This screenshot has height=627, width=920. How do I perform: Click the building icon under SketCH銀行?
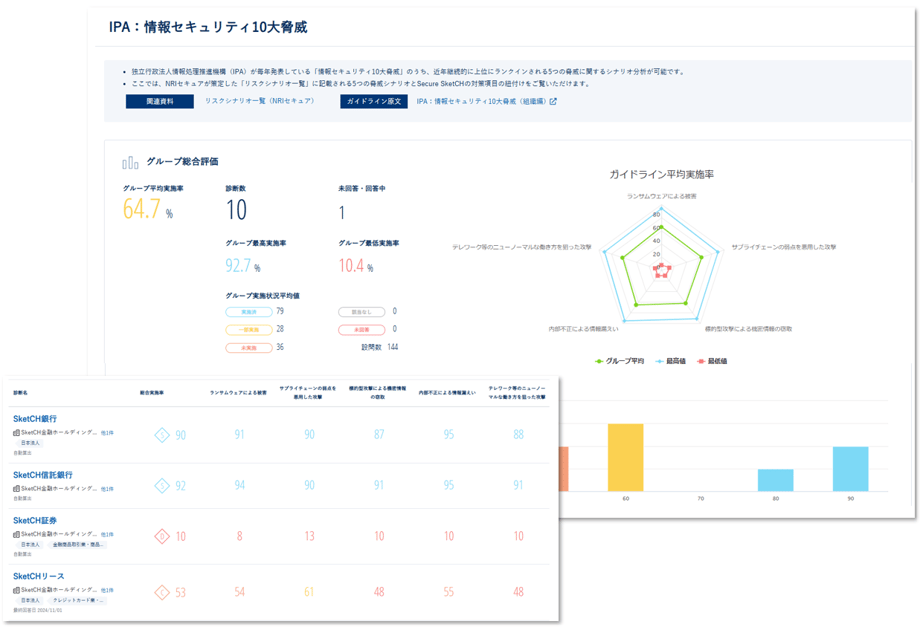click(x=17, y=433)
